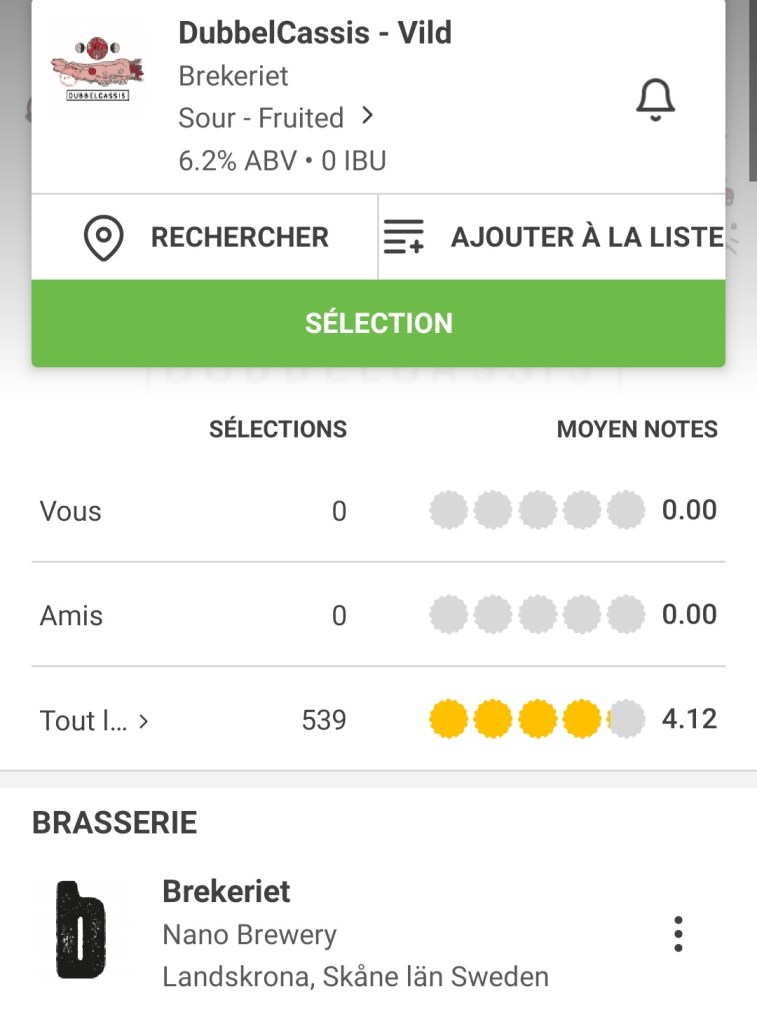Viewport: 757px width, 1024px height.
Task: Click the Brekeriet link under beer title
Action: pyautogui.click(x=233, y=76)
